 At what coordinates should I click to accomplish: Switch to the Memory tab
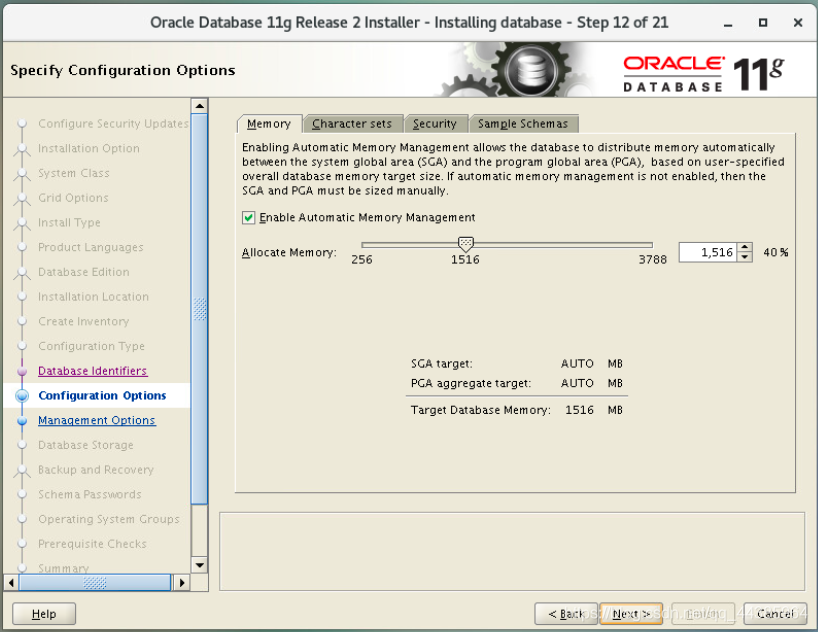tap(269, 124)
